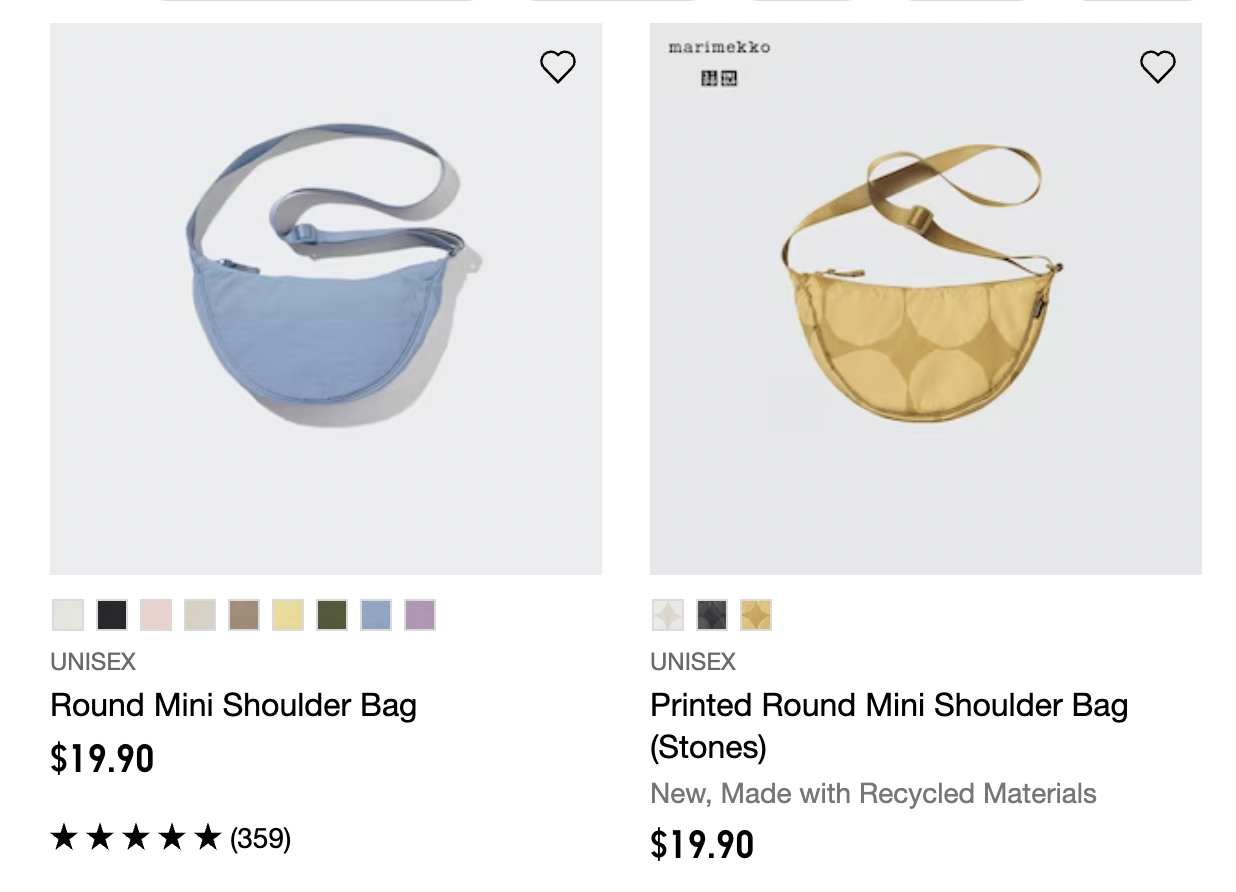Select the pale yellow swatch for the Round Mini Shoulder Bag
The image size is (1236, 892).
[288, 615]
